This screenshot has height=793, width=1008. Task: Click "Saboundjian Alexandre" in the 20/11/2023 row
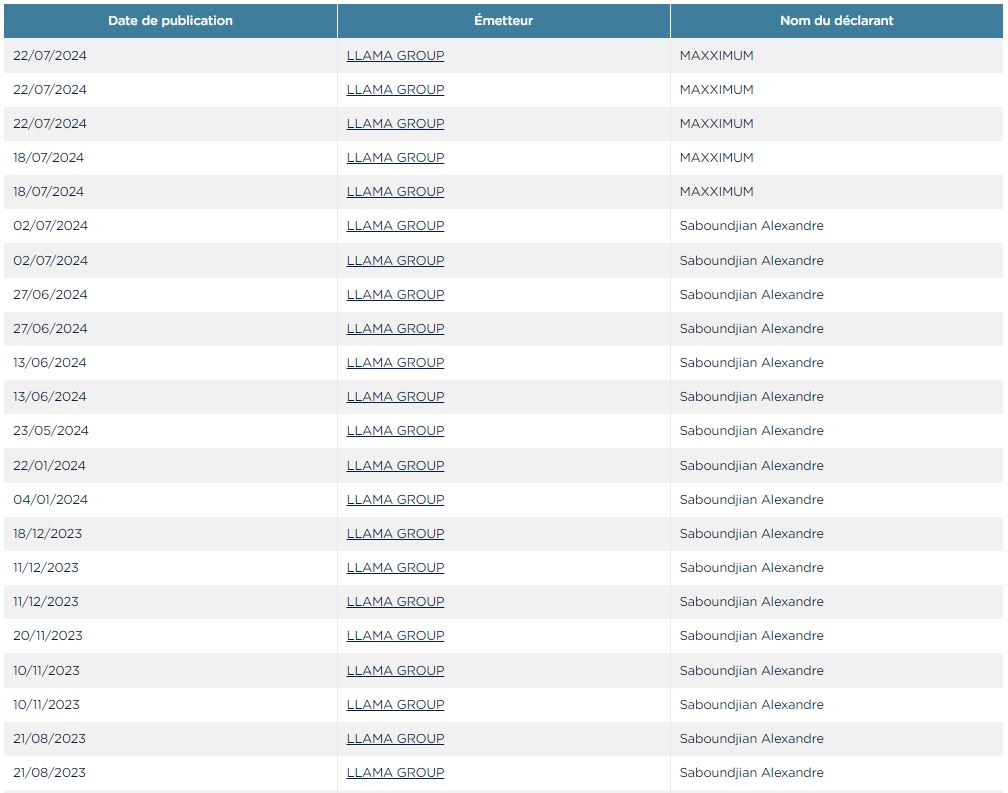(x=752, y=636)
